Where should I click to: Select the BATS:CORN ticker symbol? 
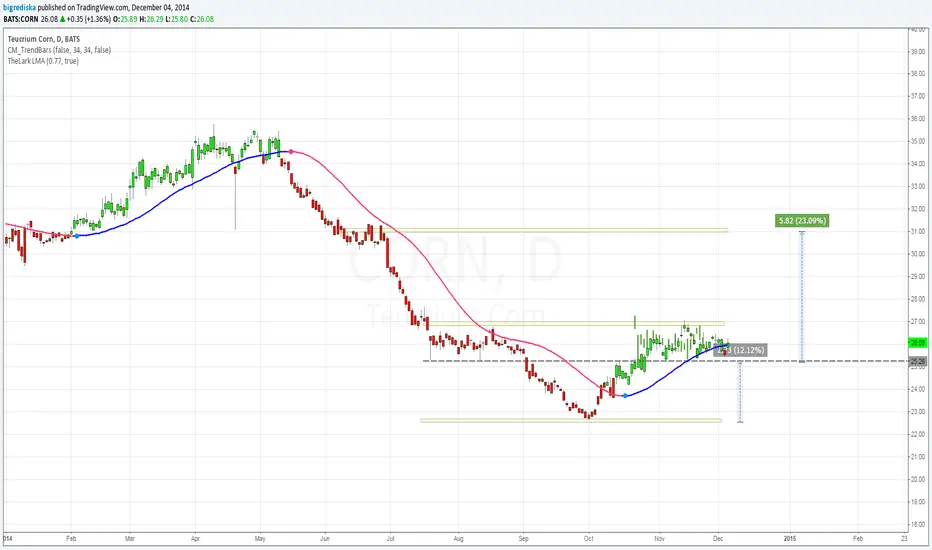[21, 19]
